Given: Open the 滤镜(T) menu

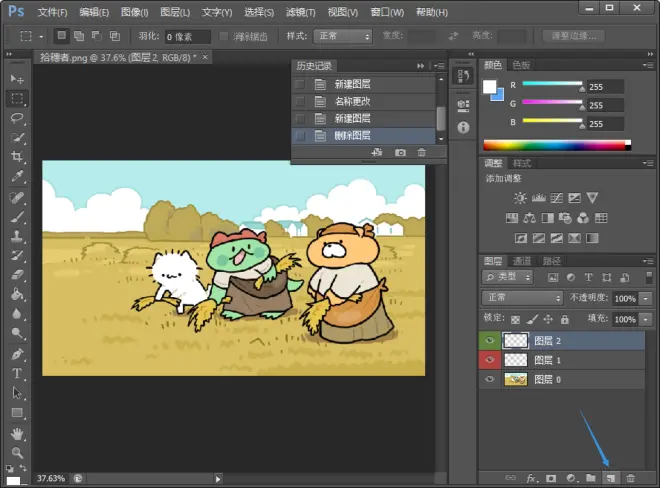Looking at the screenshot, I should coord(301,12).
